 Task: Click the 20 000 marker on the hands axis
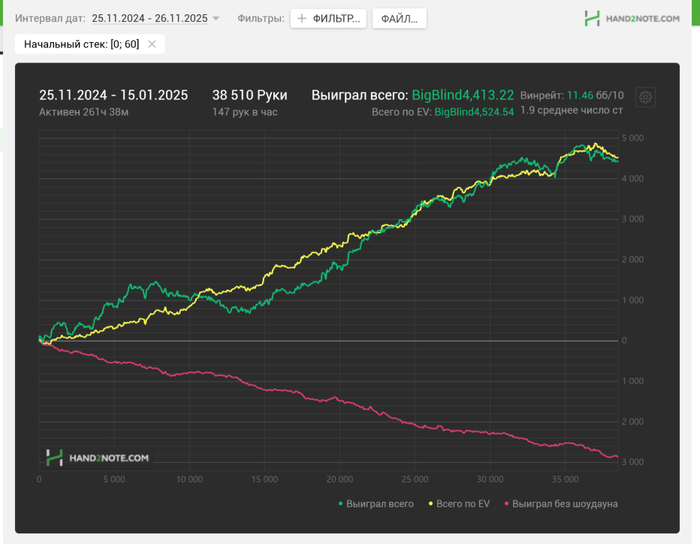point(339,479)
